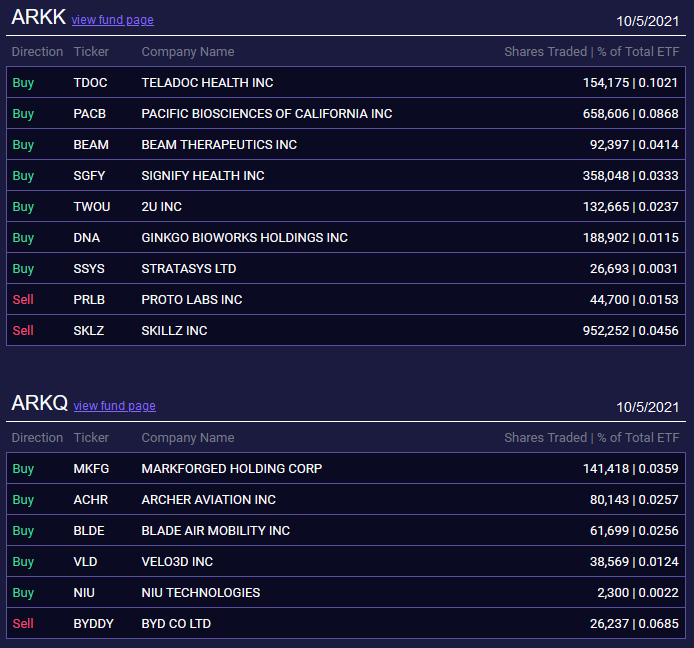694x648 pixels.
Task: Select the MKFG ticker
Action: (x=91, y=469)
